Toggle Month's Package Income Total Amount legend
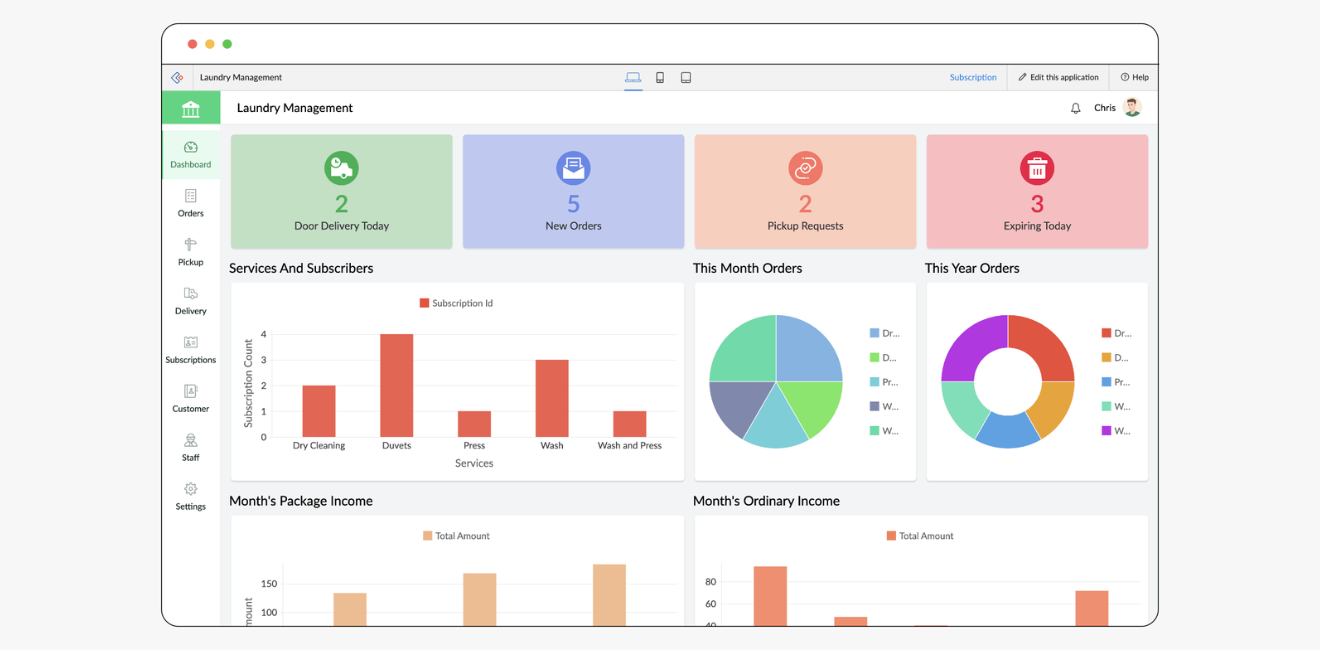This screenshot has width=1320, height=650. [456, 536]
